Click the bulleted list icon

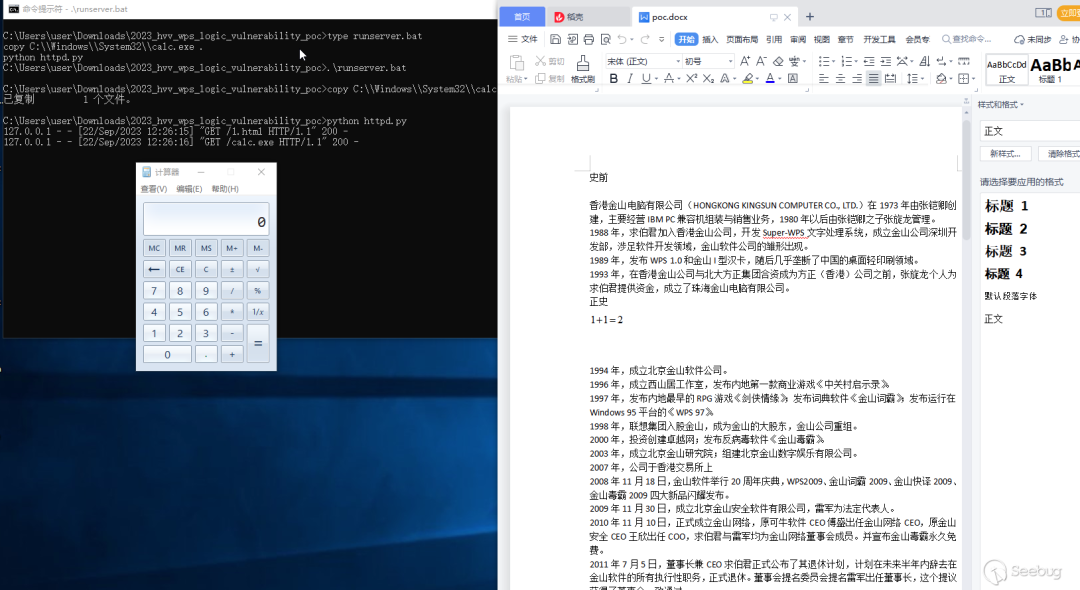(x=823, y=61)
